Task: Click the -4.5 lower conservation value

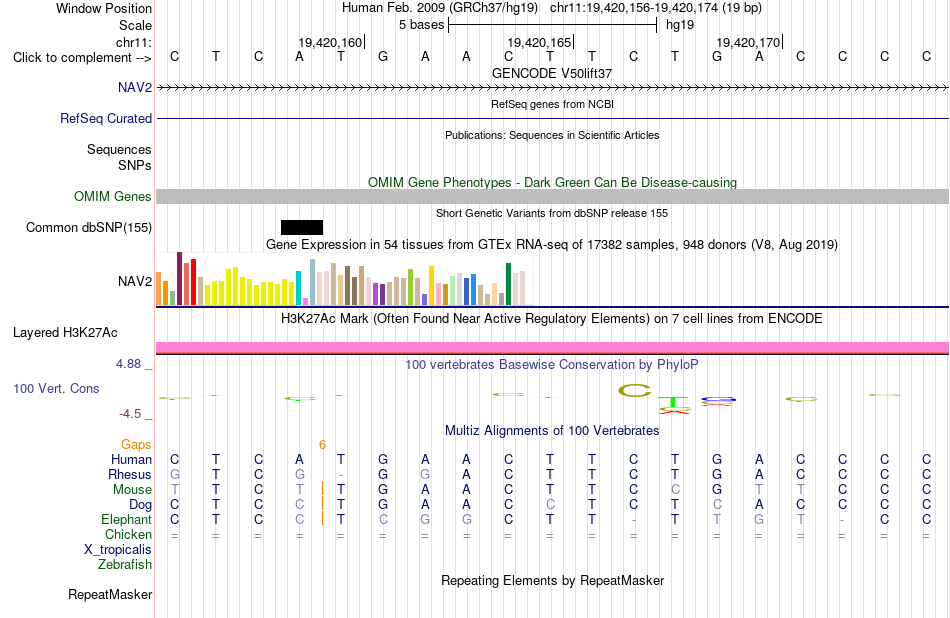Action: click(130, 414)
